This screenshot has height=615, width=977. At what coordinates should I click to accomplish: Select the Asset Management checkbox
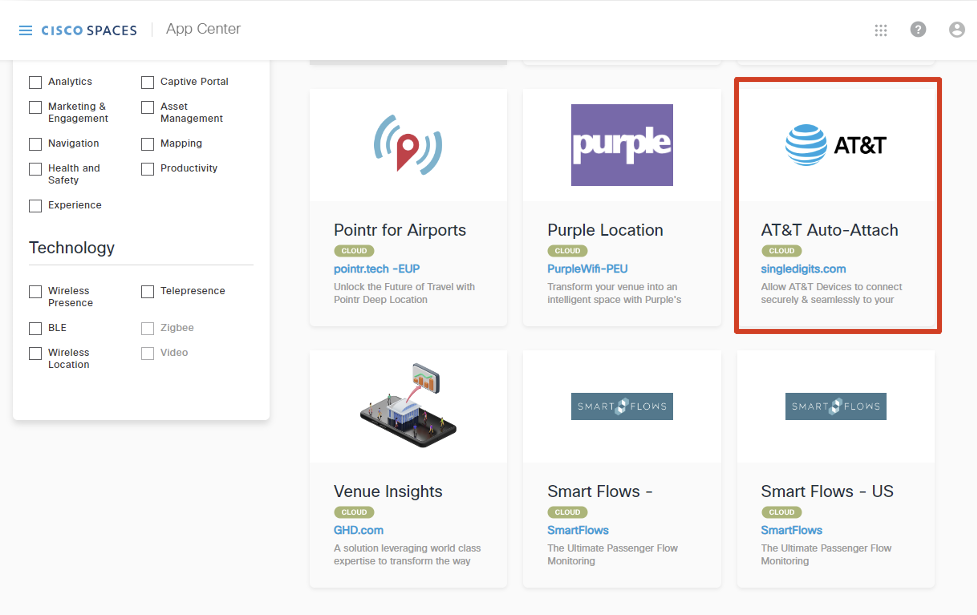(148, 107)
